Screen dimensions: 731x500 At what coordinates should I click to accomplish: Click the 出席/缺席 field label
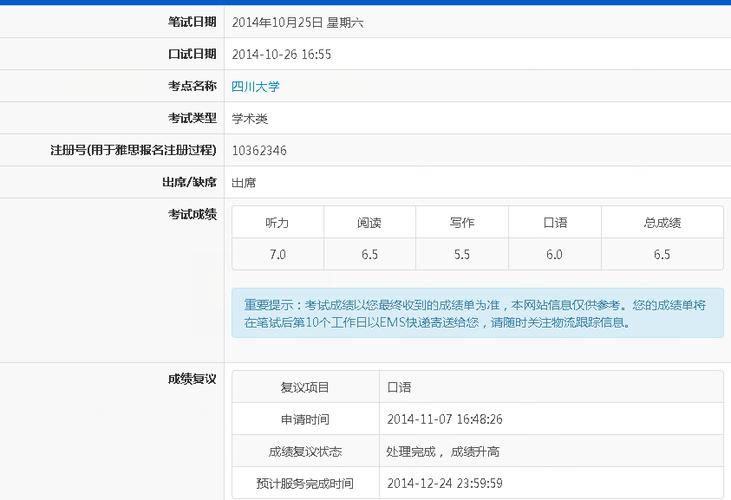pyautogui.click(x=189, y=182)
